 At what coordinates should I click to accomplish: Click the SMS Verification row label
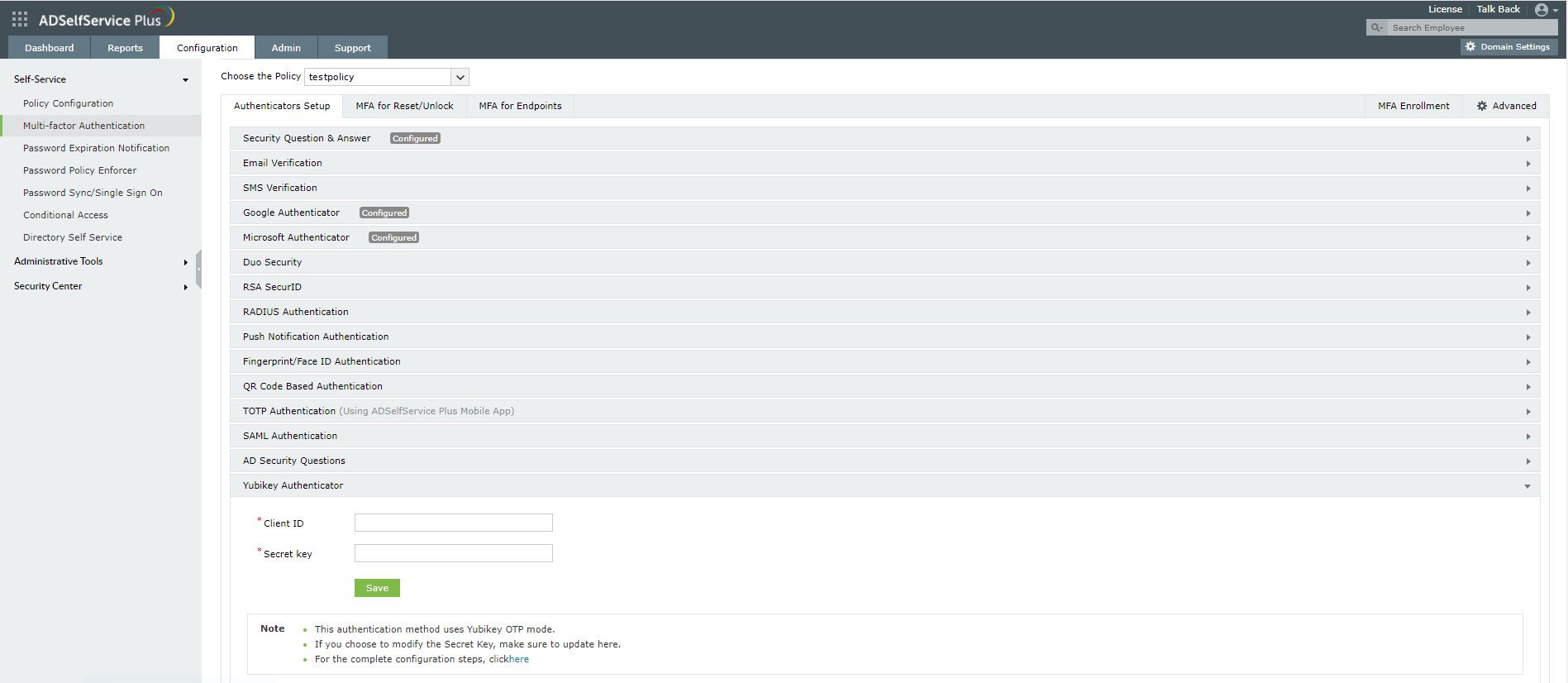280,189
